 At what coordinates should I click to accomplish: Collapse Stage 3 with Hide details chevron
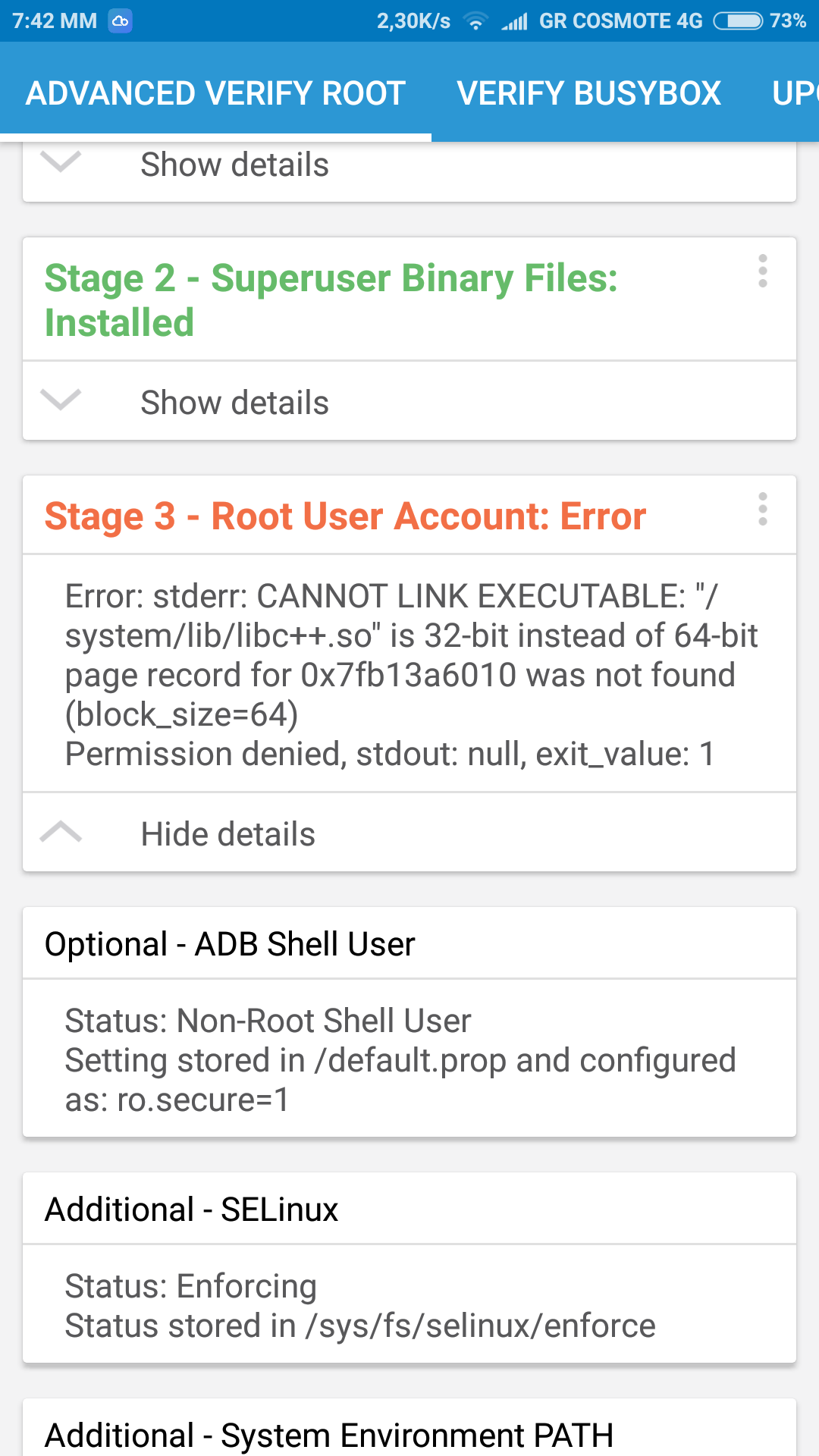pos(61,833)
